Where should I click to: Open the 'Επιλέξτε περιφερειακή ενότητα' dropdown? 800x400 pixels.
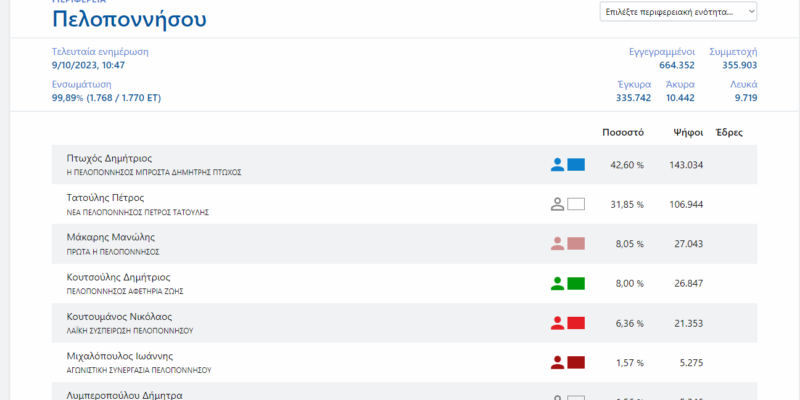click(x=678, y=12)
